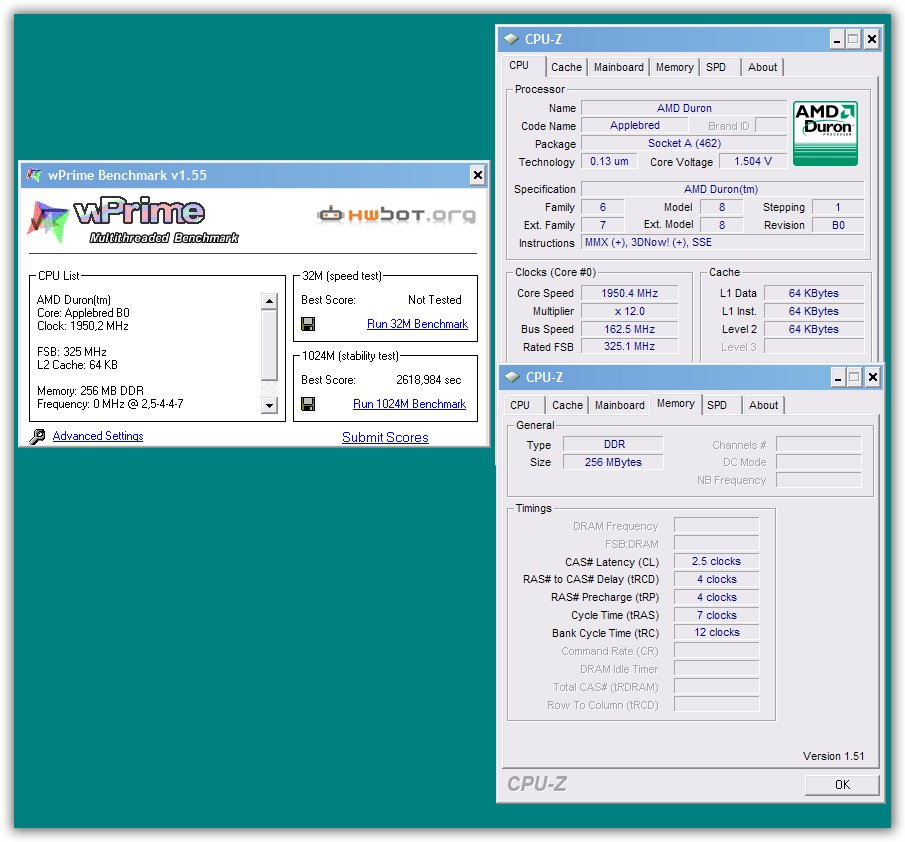The width and height of the screenshot is (905, 842).
Task: Switch to Cache tab in lower CPU-Z window
Action: click(567, 405)
